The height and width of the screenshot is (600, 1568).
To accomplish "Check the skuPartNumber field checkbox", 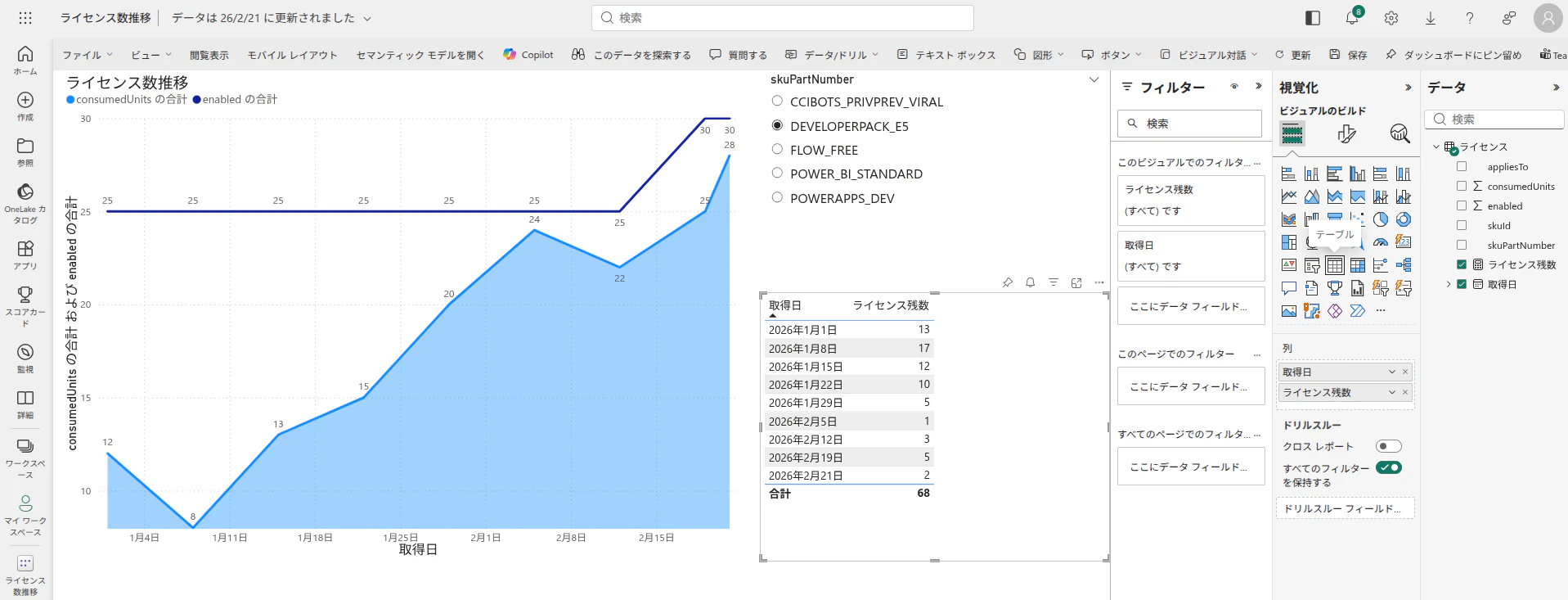I will pyautogui.click(x=1462, y=245).
